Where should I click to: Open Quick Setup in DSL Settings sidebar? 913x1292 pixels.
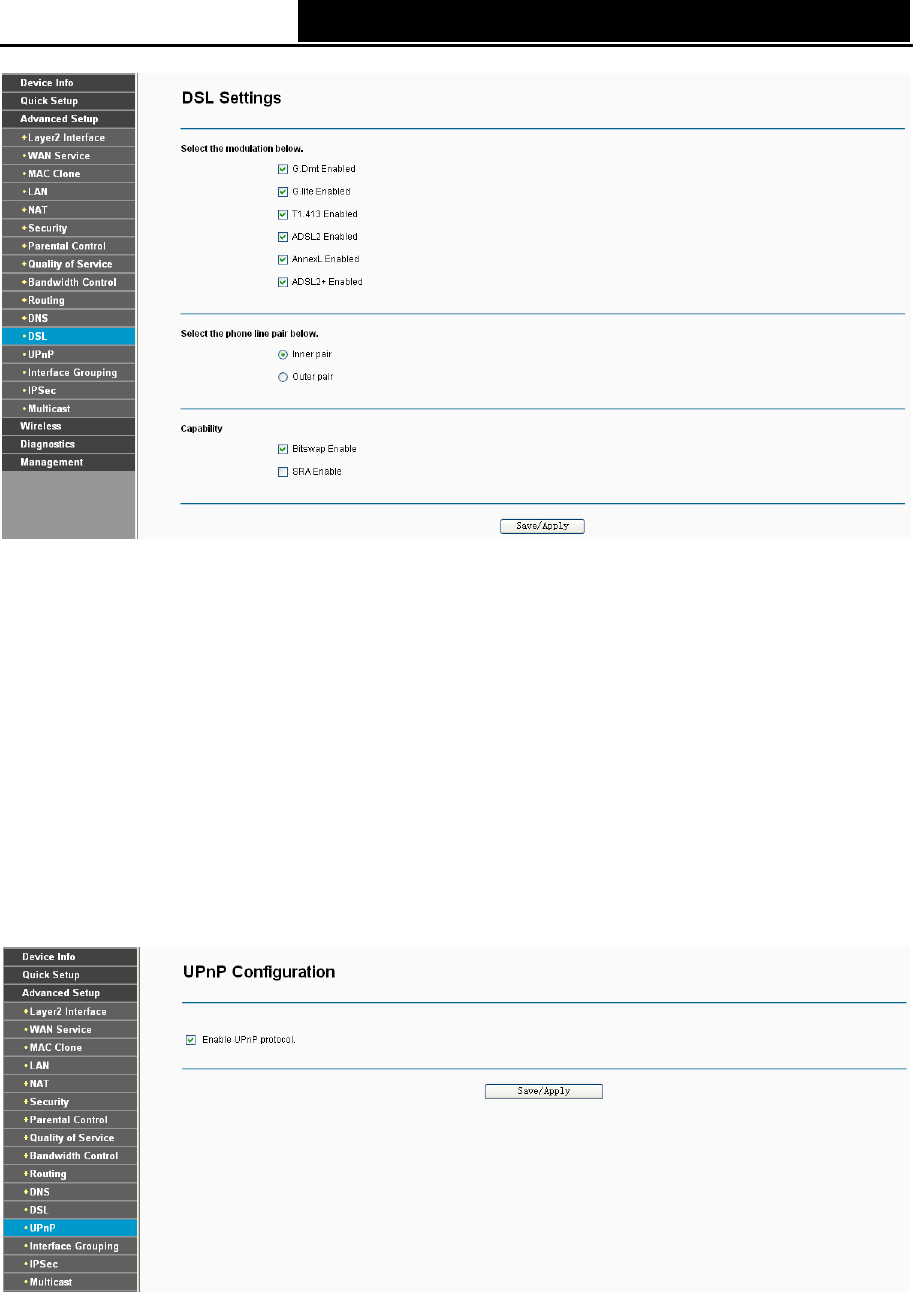68,101
